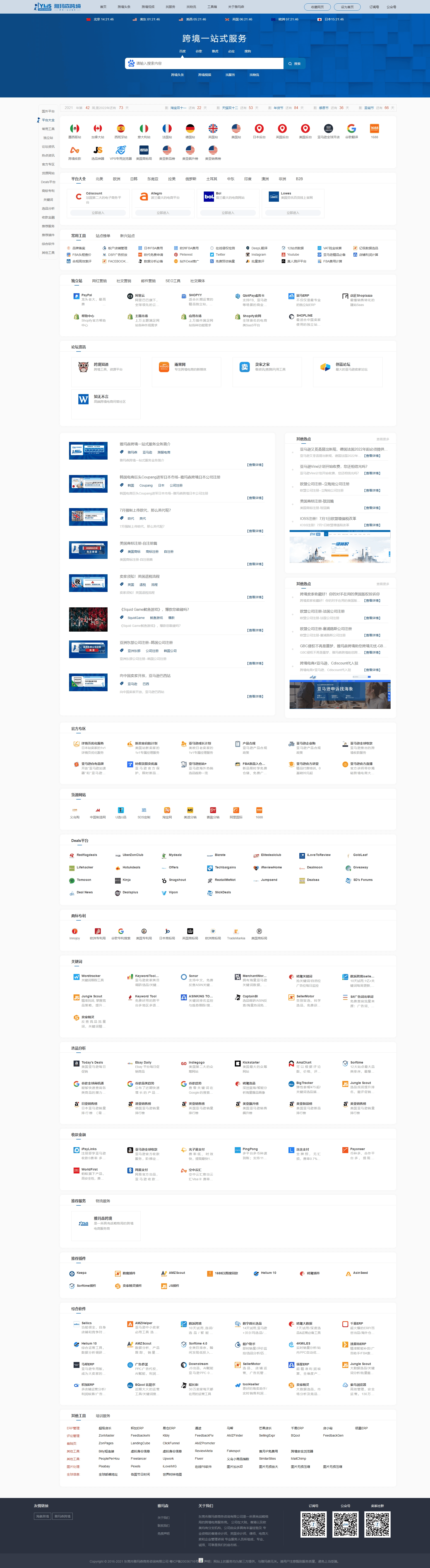Viewport: 430px width, 1568px height.
Task: Go to 选品分析 in left sidebar
Action: (x=48, y=208)
